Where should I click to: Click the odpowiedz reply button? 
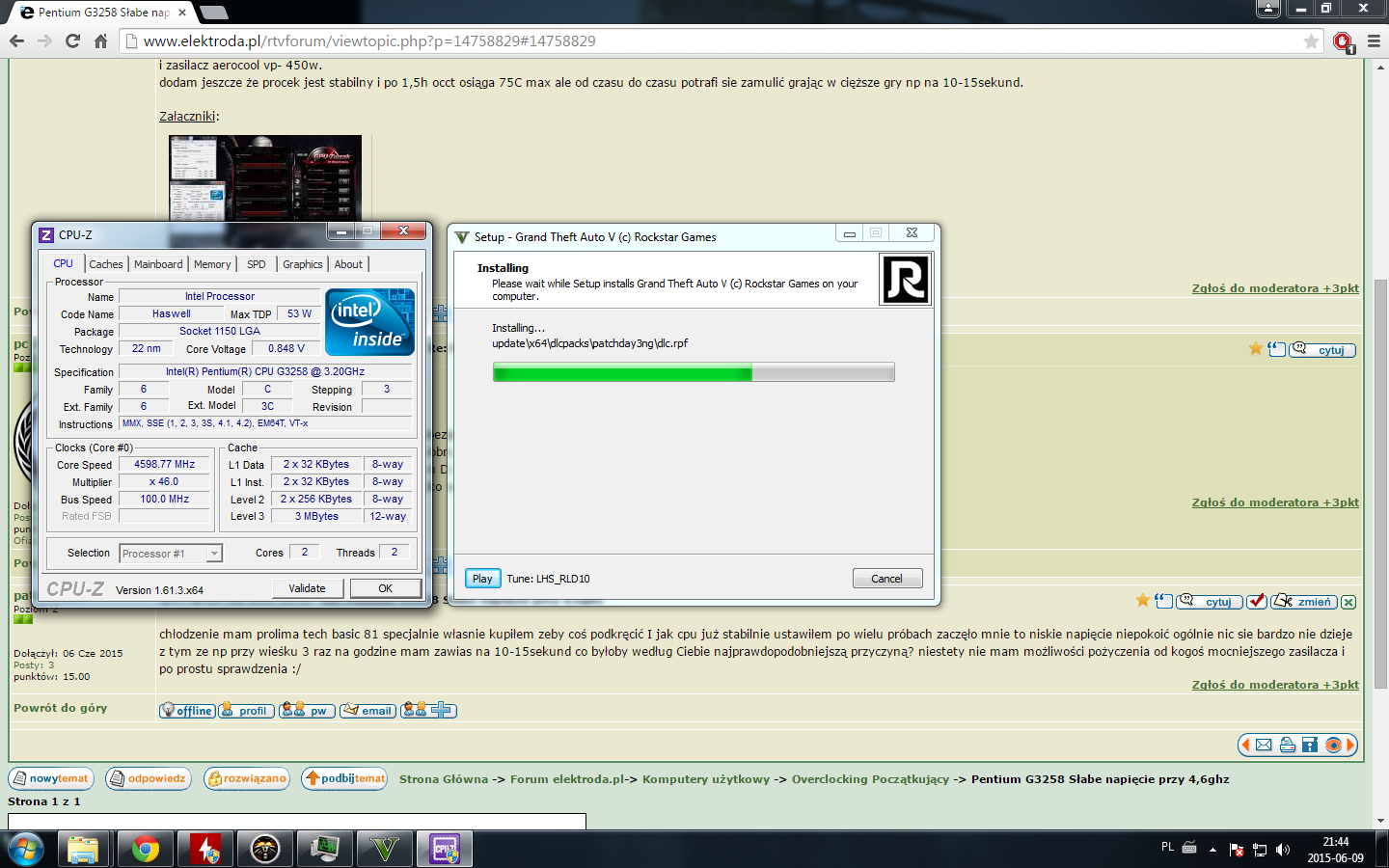point(149,778)
